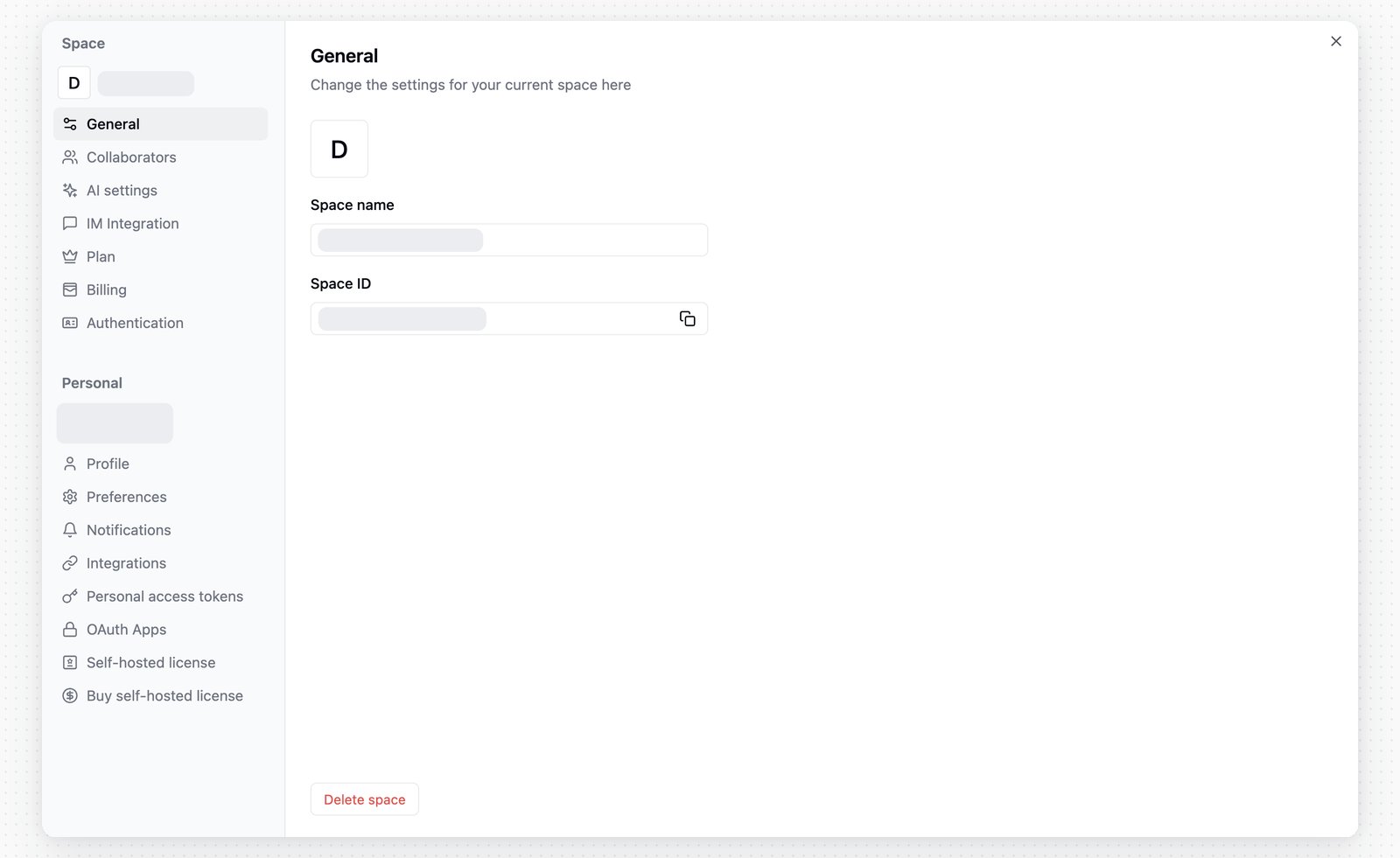Select Authentication in the sidebar
The width and height of the screenshot is (1400, 858).
161,323
